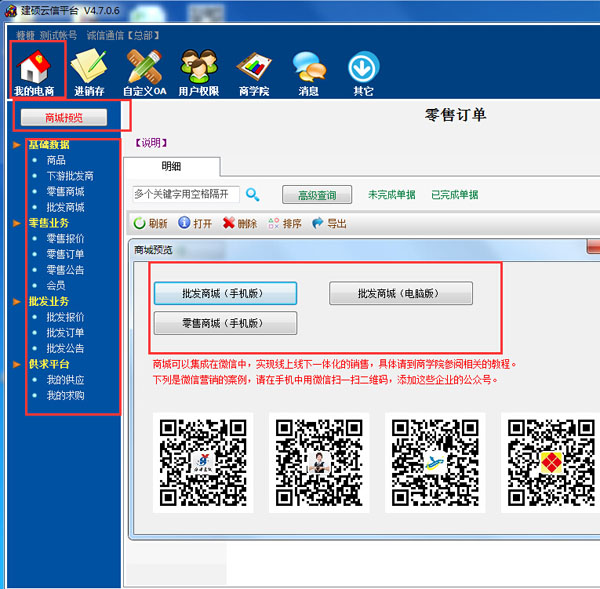Click the 供求平台 heading
This screenshot has height=589, width=600.
49,364
